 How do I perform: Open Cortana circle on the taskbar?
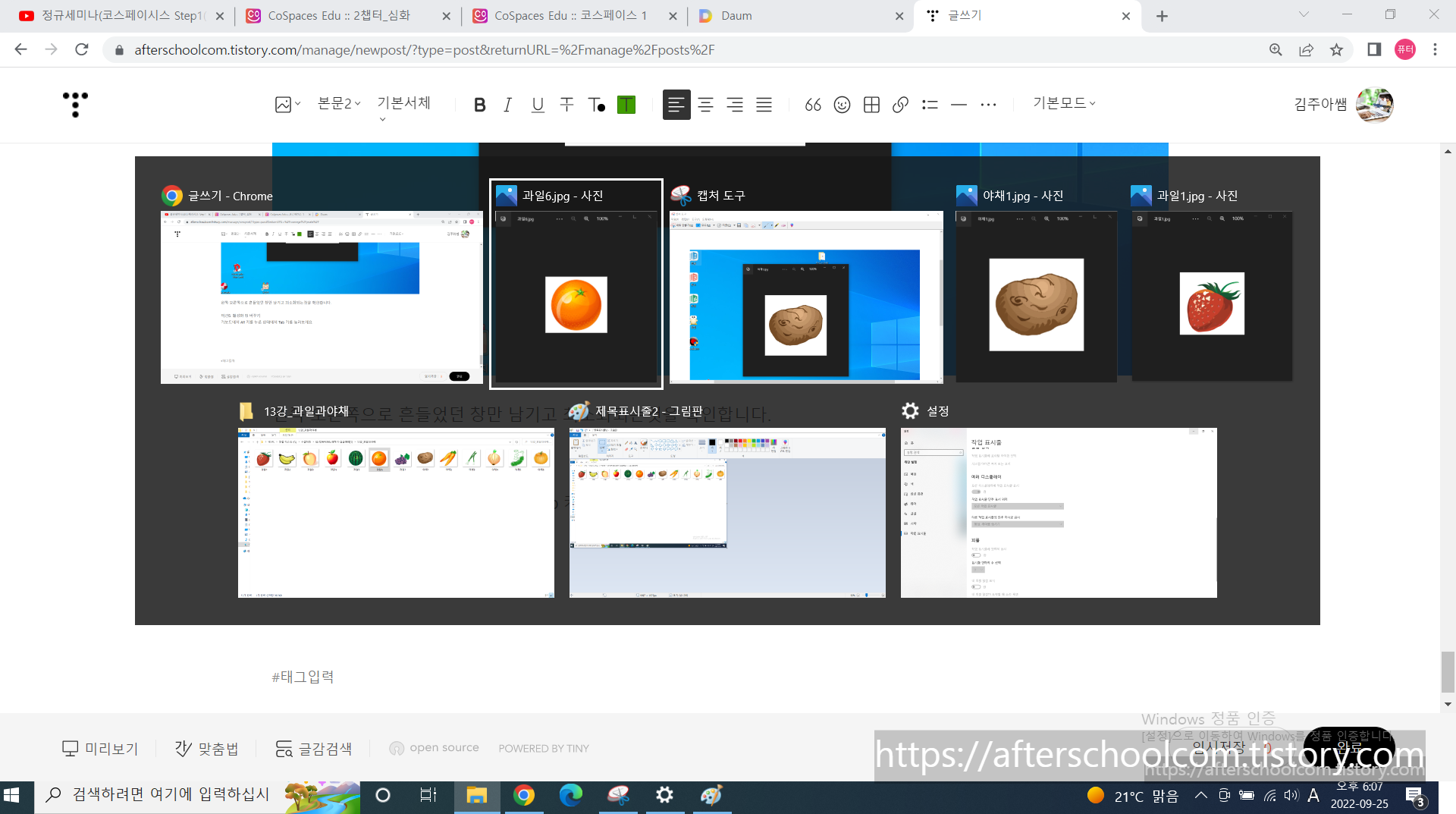pyautogui.click(x=383, y=795)
